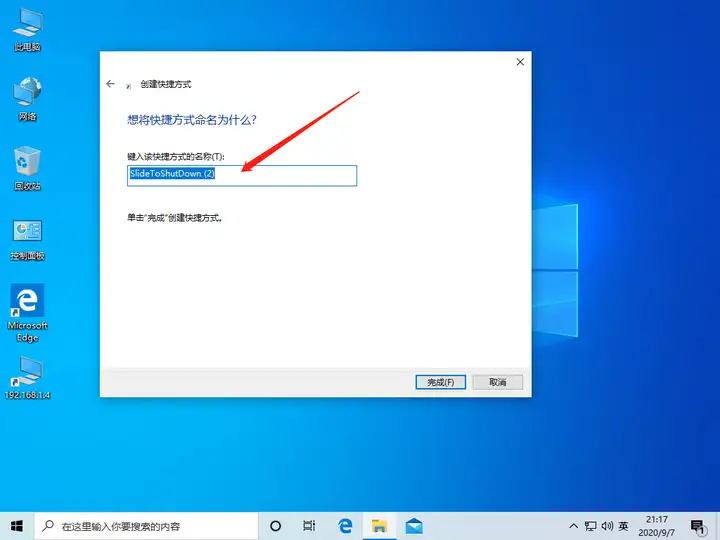
Task: Click the 创建快捷方式 dialog title
Action: tap(166, 84)
